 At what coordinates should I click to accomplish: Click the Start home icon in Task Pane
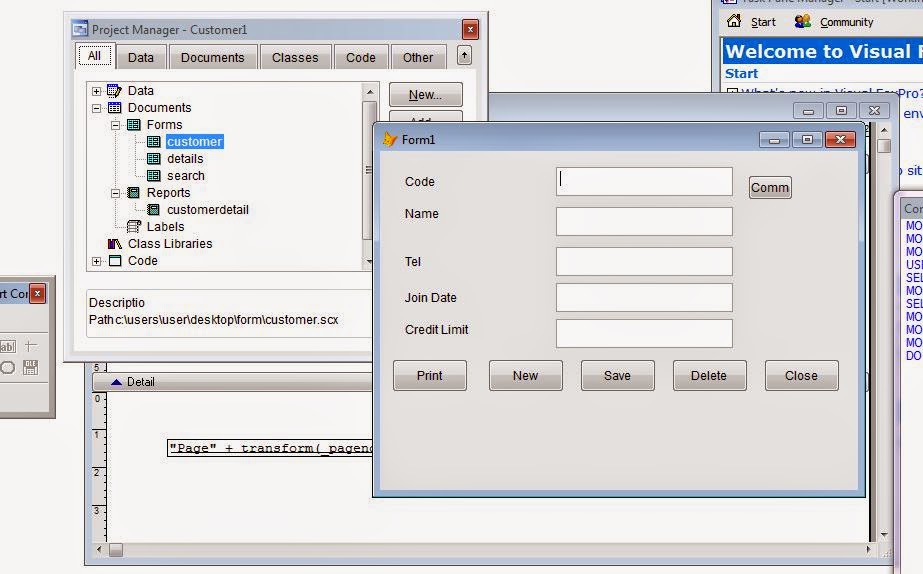point(733,21)
